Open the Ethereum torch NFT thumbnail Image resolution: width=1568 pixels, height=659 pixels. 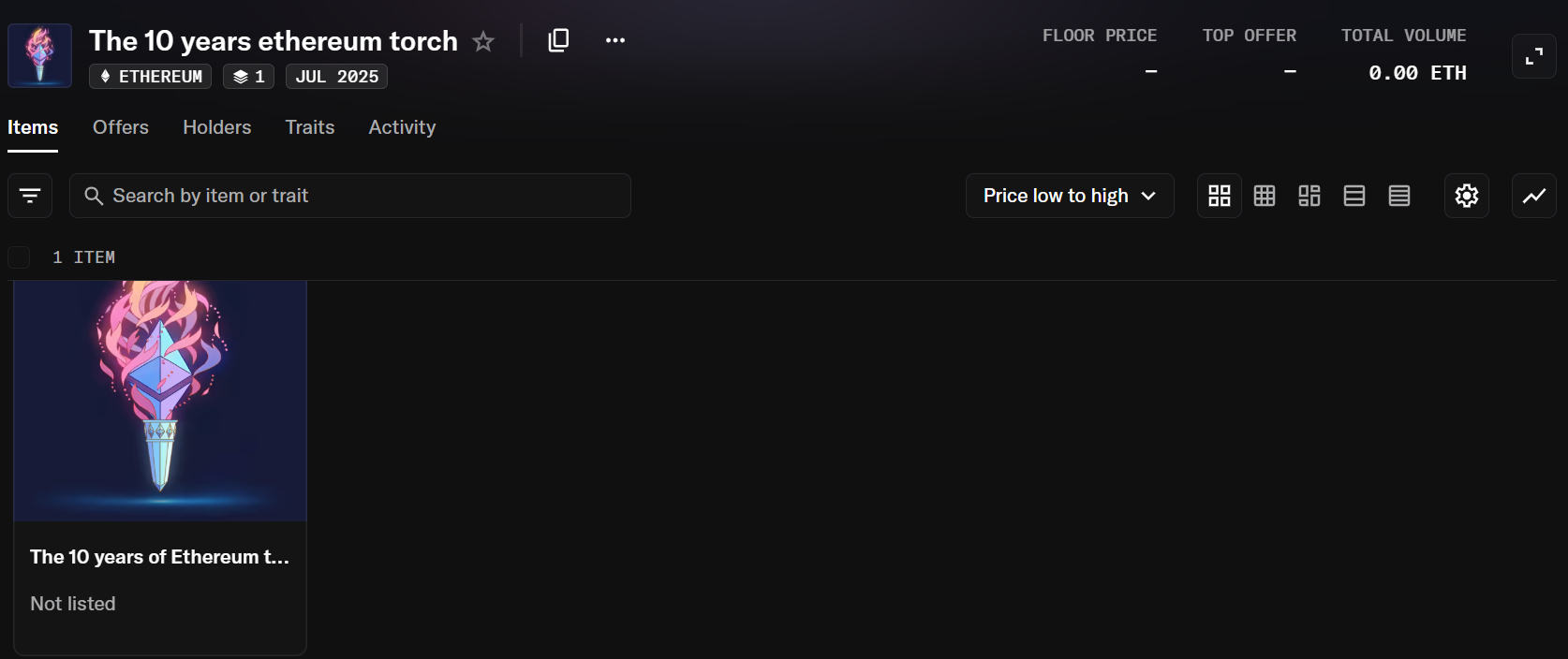pos(160,401)
